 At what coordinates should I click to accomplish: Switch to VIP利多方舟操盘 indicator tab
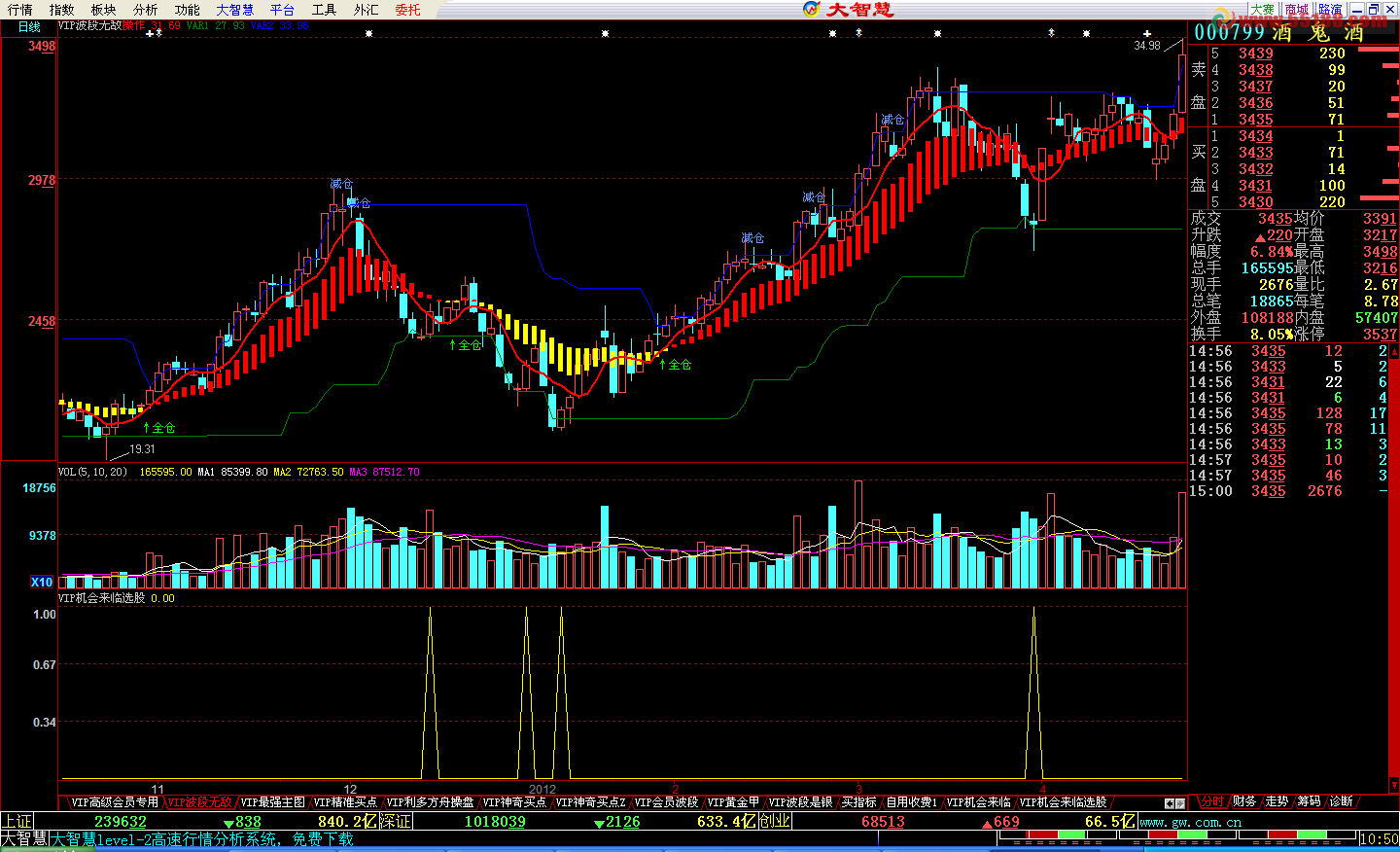point(430,802)
